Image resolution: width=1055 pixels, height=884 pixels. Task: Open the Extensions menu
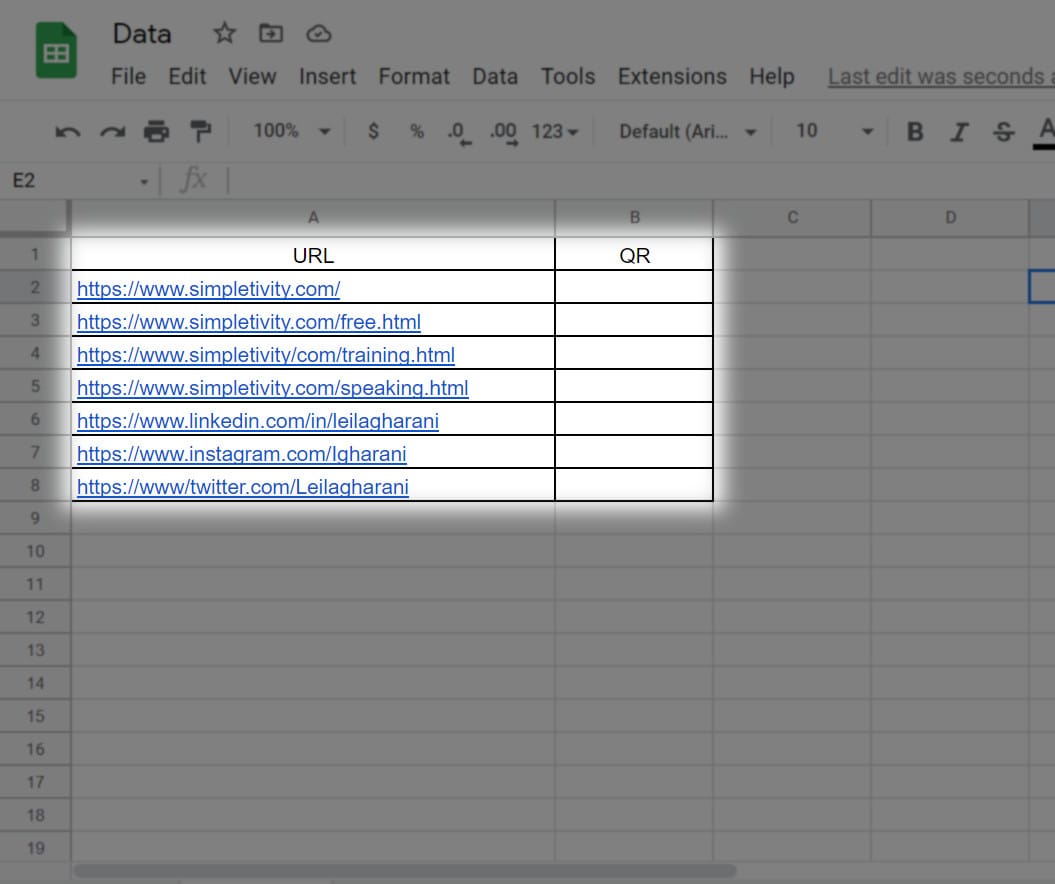tap(672, 77)
